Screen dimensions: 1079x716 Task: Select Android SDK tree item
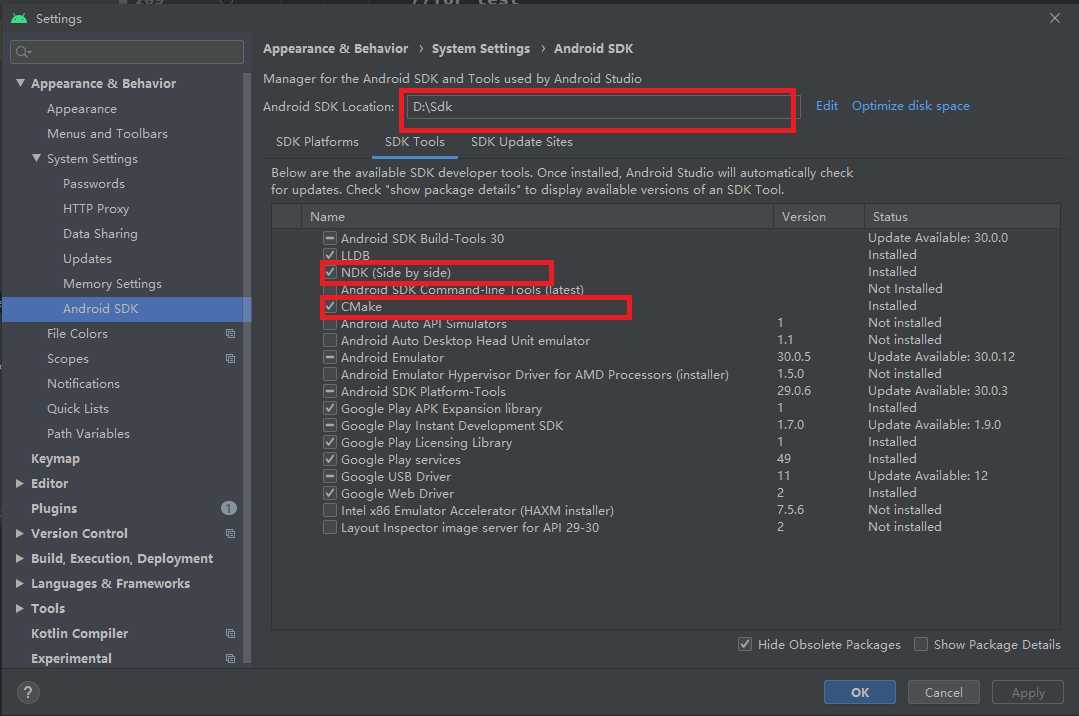click(126, 308)
